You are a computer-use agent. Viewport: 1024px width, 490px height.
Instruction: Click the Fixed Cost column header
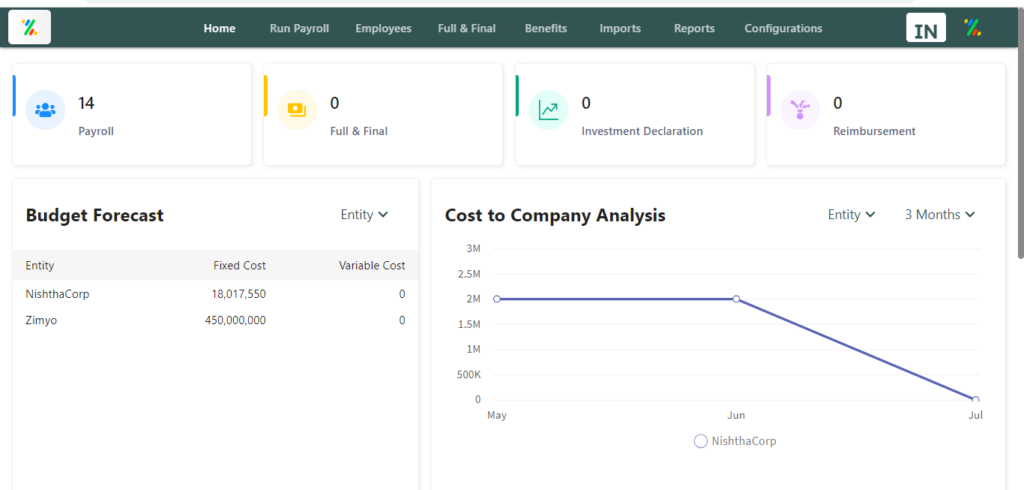[x=240, y=265]
